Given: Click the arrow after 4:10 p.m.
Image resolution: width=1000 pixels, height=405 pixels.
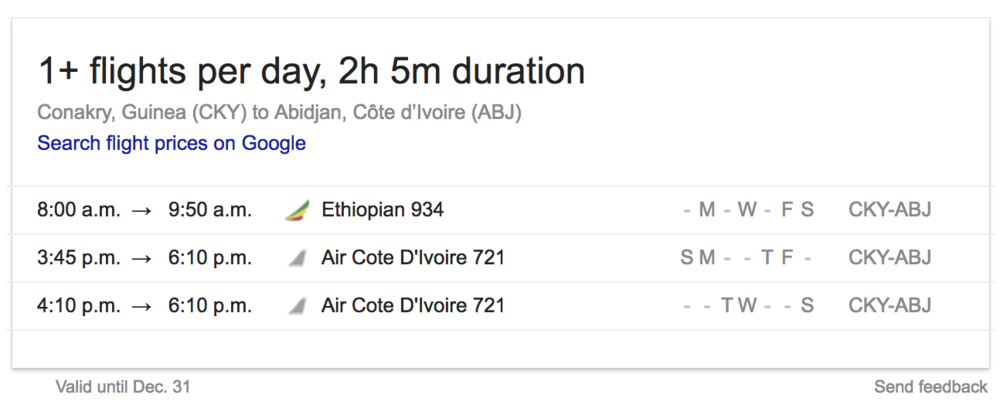Looking at the screenshot, I should 143,306.
